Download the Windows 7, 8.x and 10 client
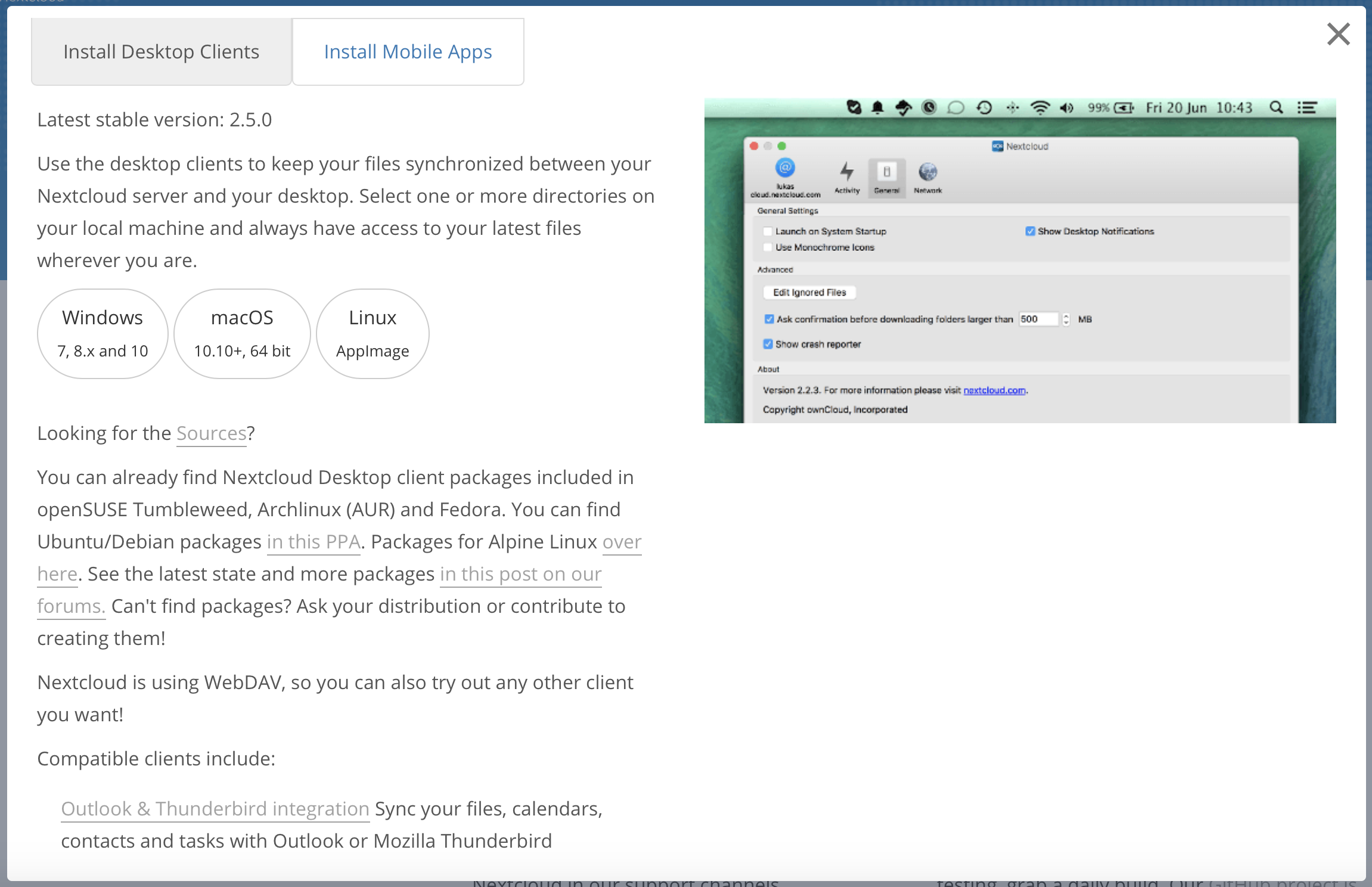Viewport: 1372px width, 887px height. (103, 333)
